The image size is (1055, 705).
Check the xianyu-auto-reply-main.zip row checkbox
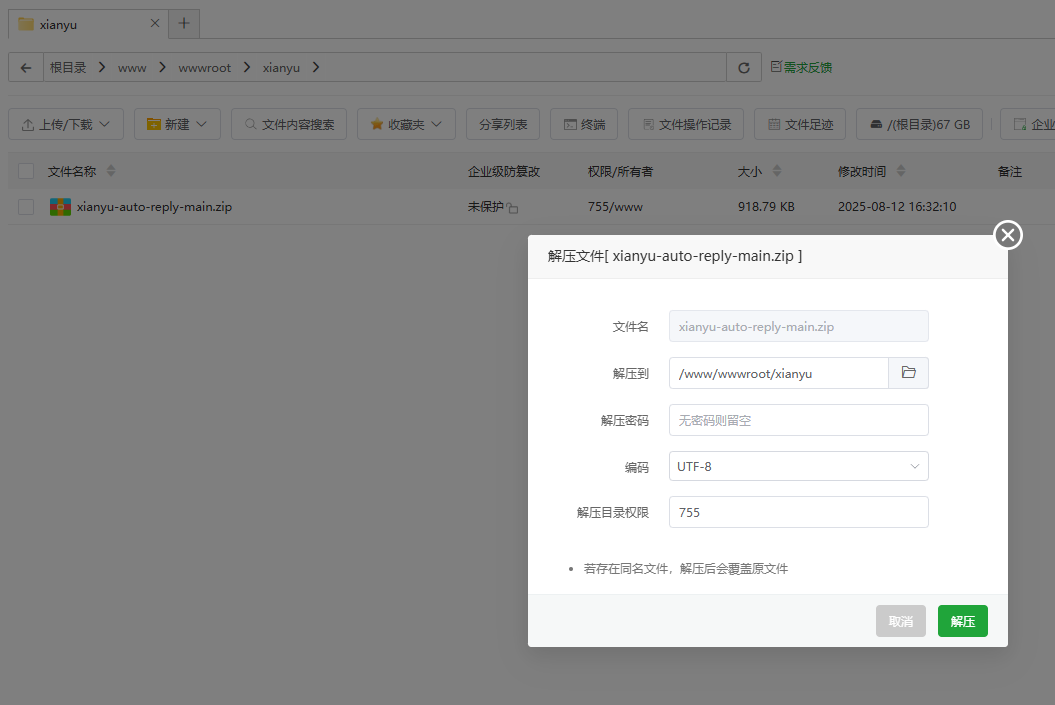(x=26, y=207)
